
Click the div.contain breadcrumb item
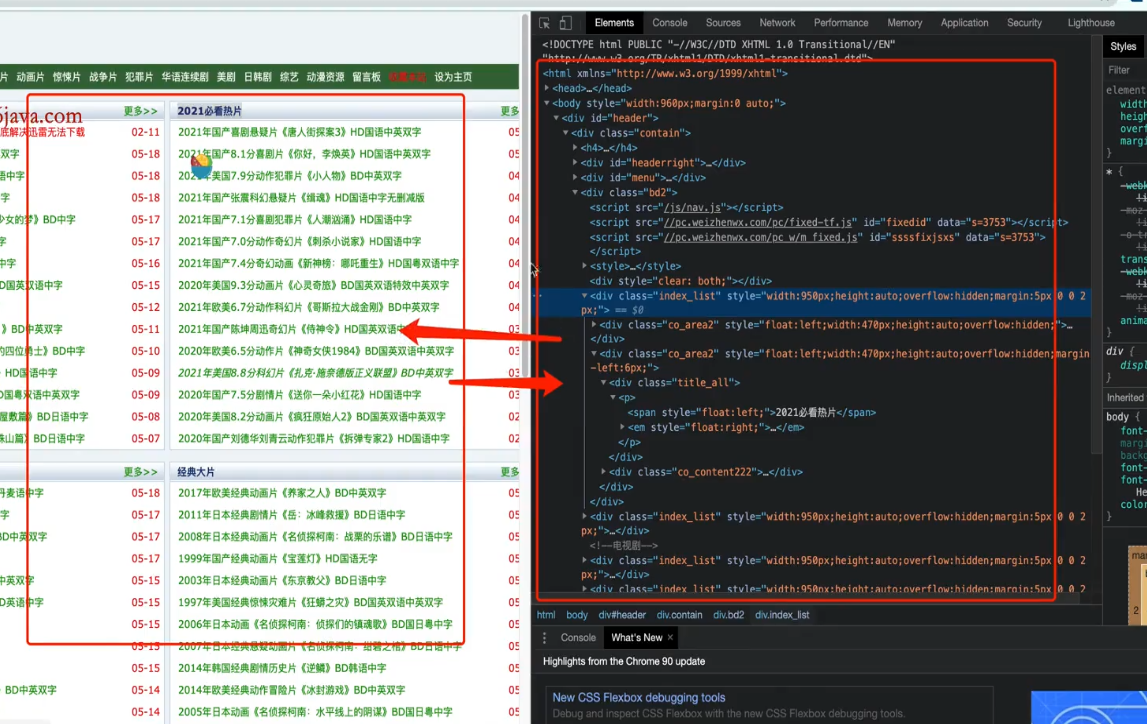680,615
